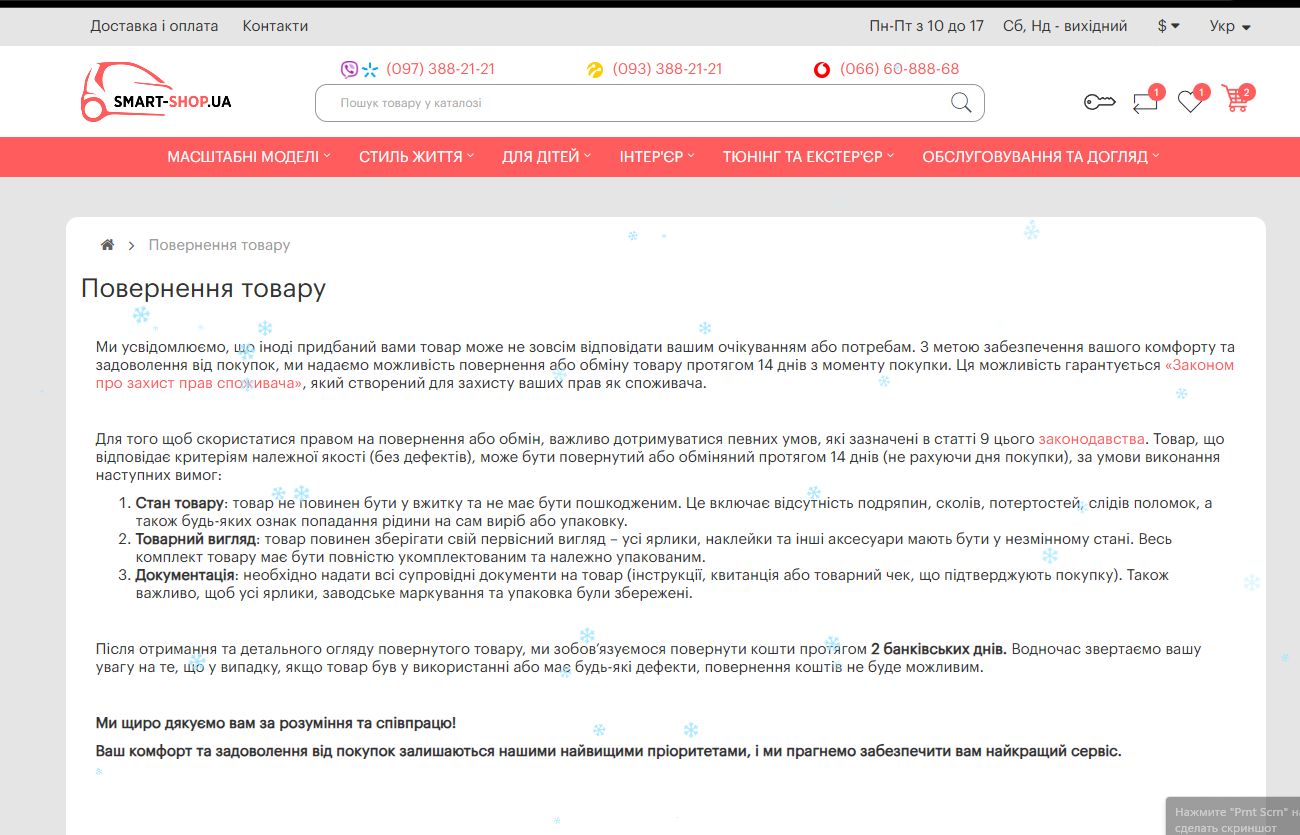Open product comparison icon
The width and height of the screenshot is (1300, 835).
click(1146, 101)
